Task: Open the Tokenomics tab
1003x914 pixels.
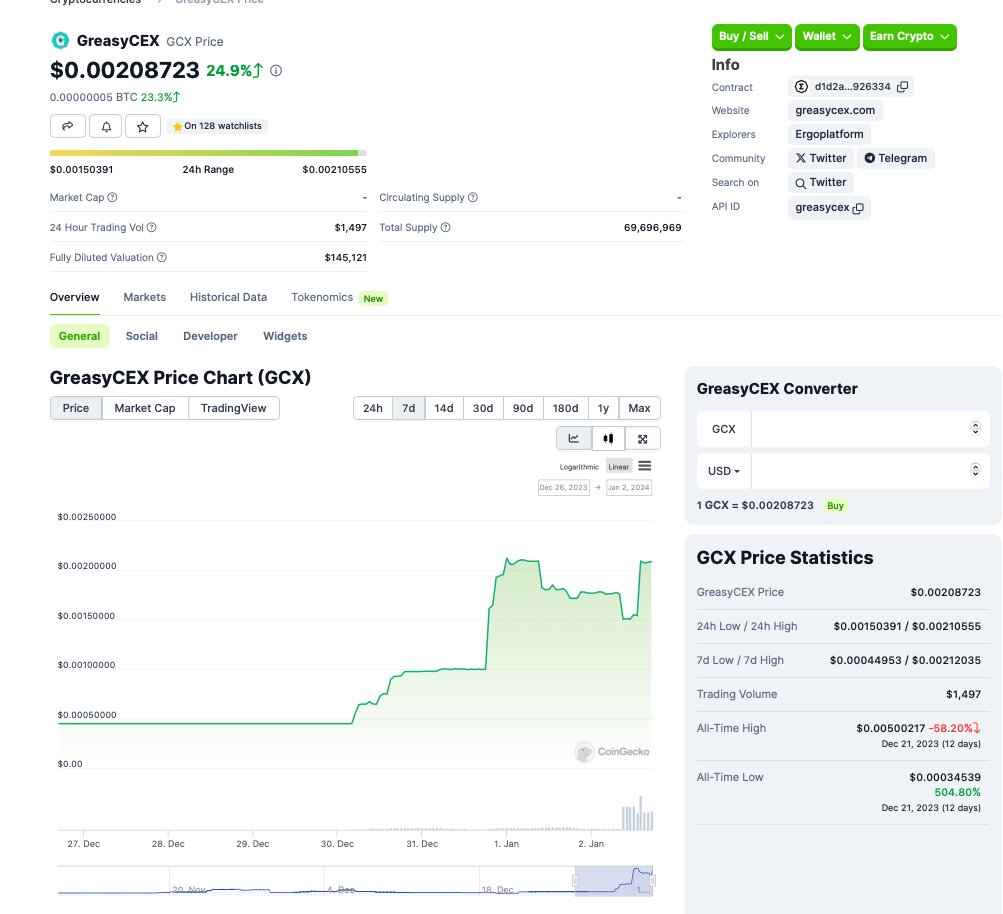Action: 322,297
